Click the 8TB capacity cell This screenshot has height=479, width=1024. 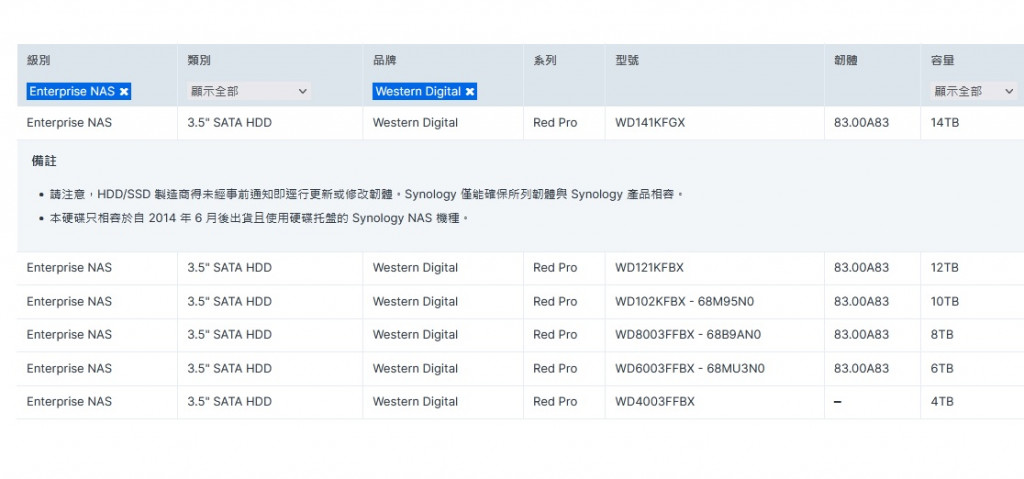(x=942, y=335)
